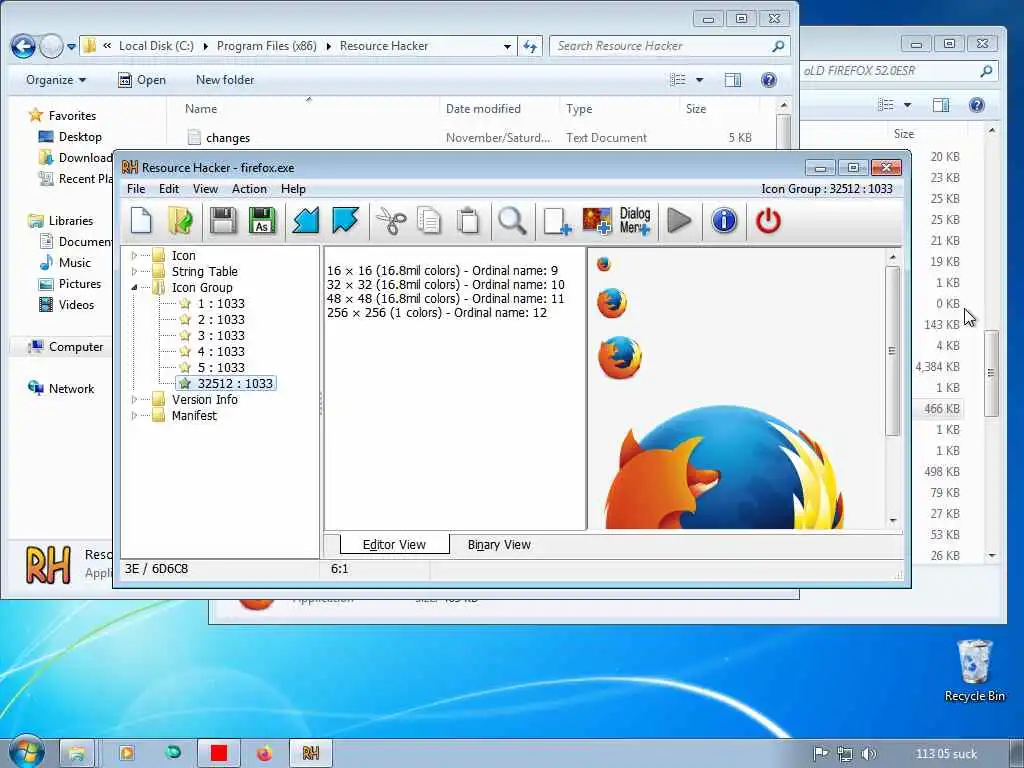Click the Compile Script left-down arrow icon

click(x=305, y=221)
